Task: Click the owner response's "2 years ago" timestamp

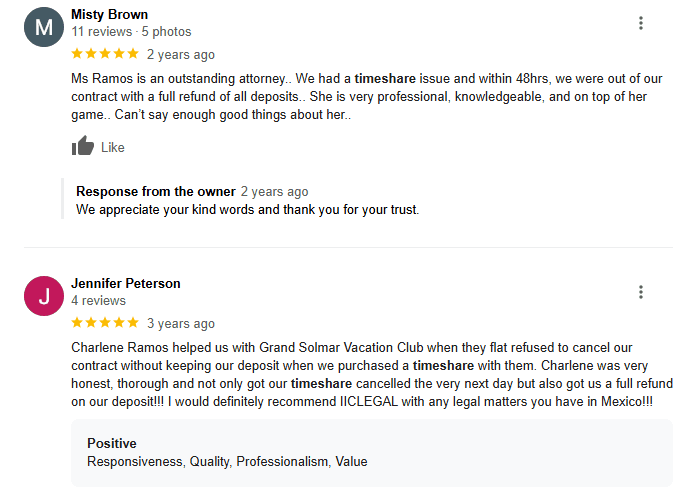Action: click(x=275, y=192)
